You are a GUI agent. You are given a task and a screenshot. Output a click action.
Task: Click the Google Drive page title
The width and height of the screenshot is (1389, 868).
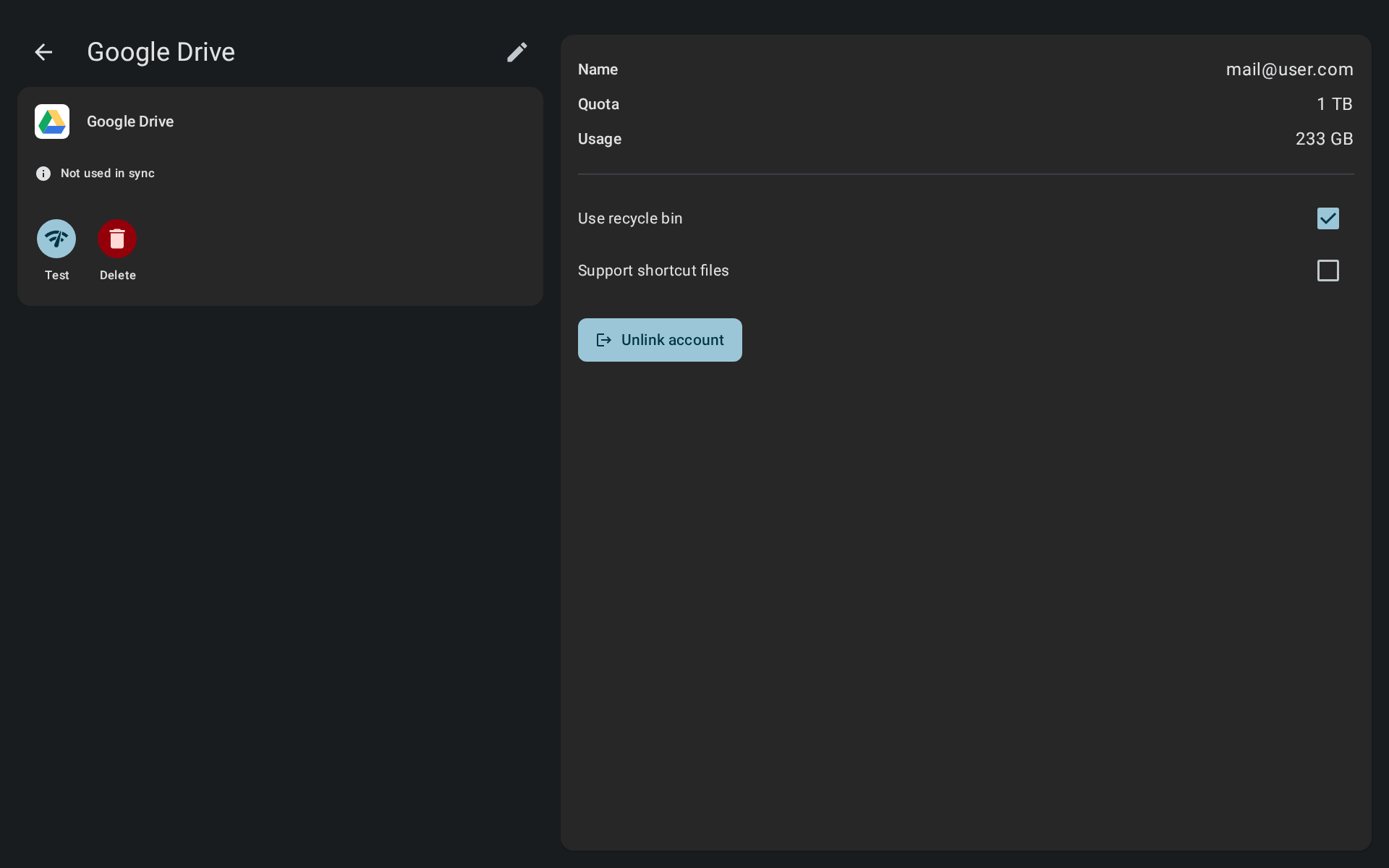tap(161, 52)
